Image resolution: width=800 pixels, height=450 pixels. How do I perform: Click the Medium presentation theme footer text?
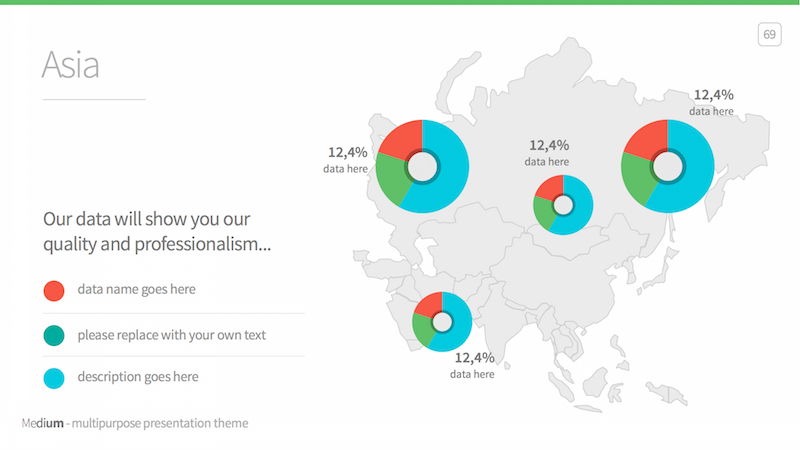(x=135, y=423)
